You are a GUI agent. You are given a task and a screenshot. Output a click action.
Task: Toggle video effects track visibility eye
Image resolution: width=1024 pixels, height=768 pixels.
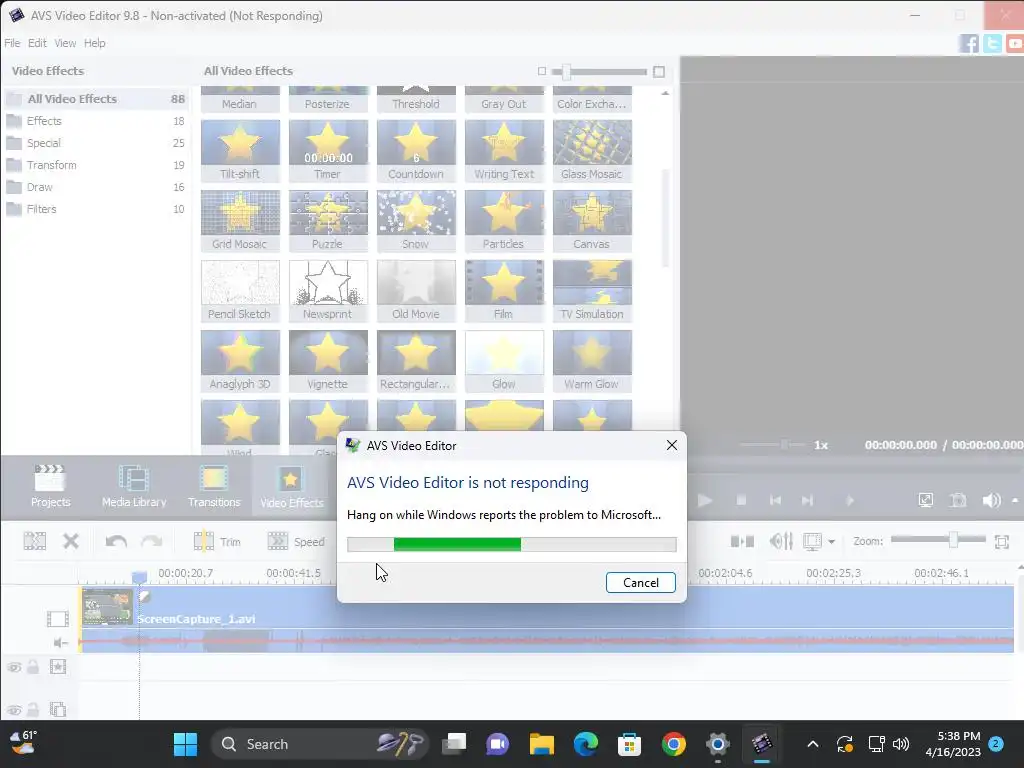14,667
